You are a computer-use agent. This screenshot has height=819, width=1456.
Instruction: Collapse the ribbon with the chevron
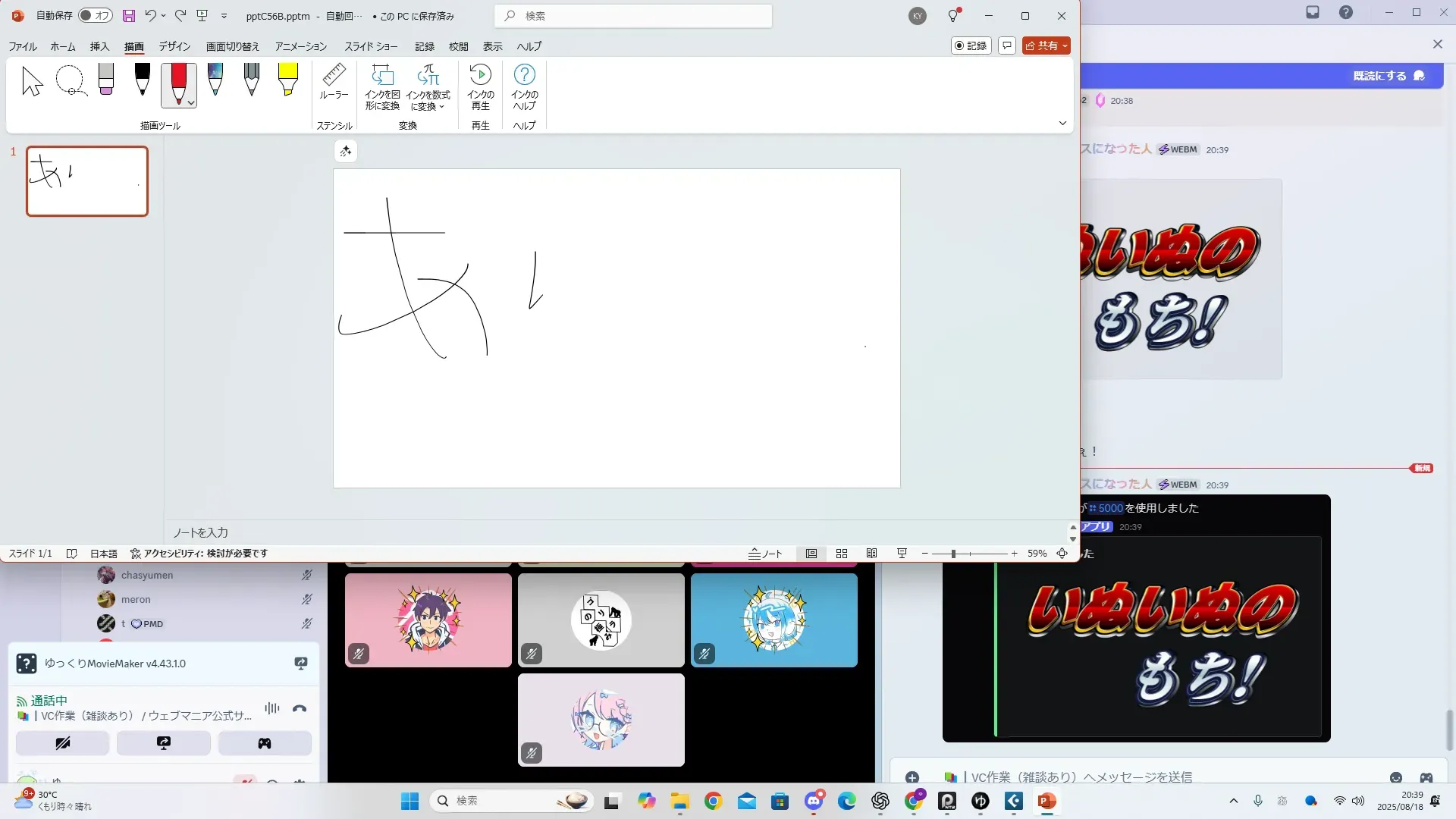point(1062,124)
